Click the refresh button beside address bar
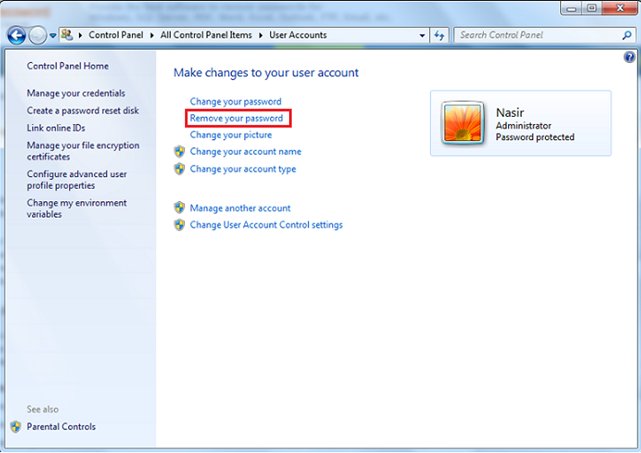The image size is (641, 453). [x=440, y=36]
